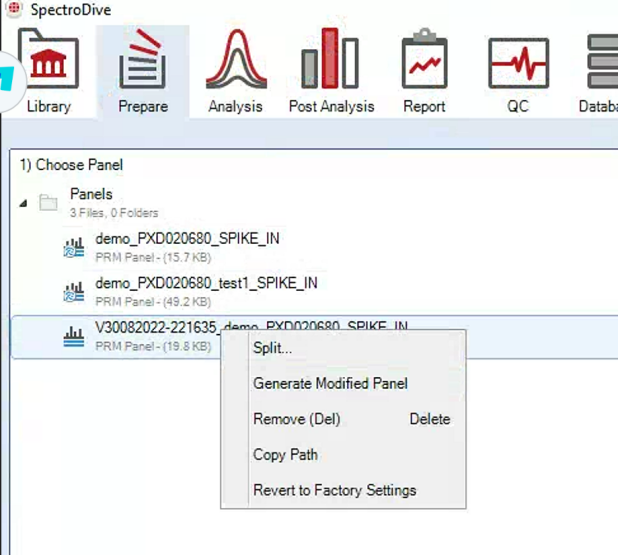Click the Panels folder label
618x555 pixels.
click(x=91, y=194)
